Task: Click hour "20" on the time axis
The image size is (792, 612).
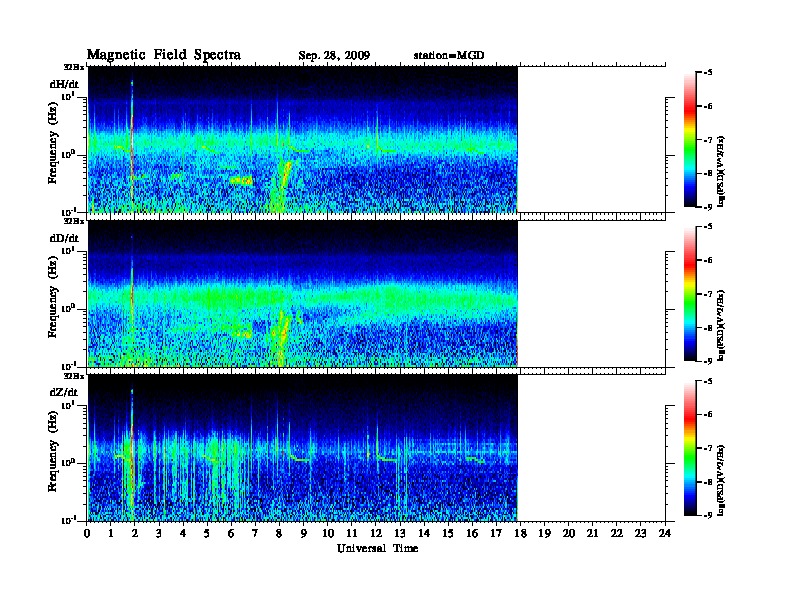Action: click(569, 534)
